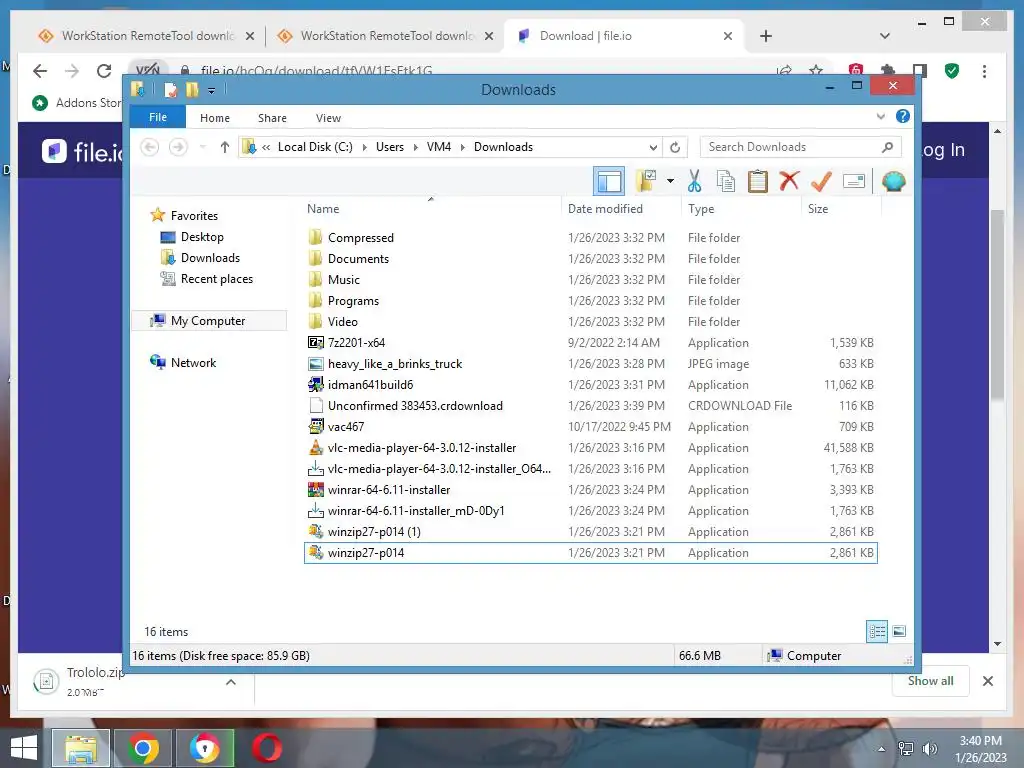Toggle the preview pane layout icon
Image resolution: width=1024 pixels, height=768 pixels.
coord(609,181)
